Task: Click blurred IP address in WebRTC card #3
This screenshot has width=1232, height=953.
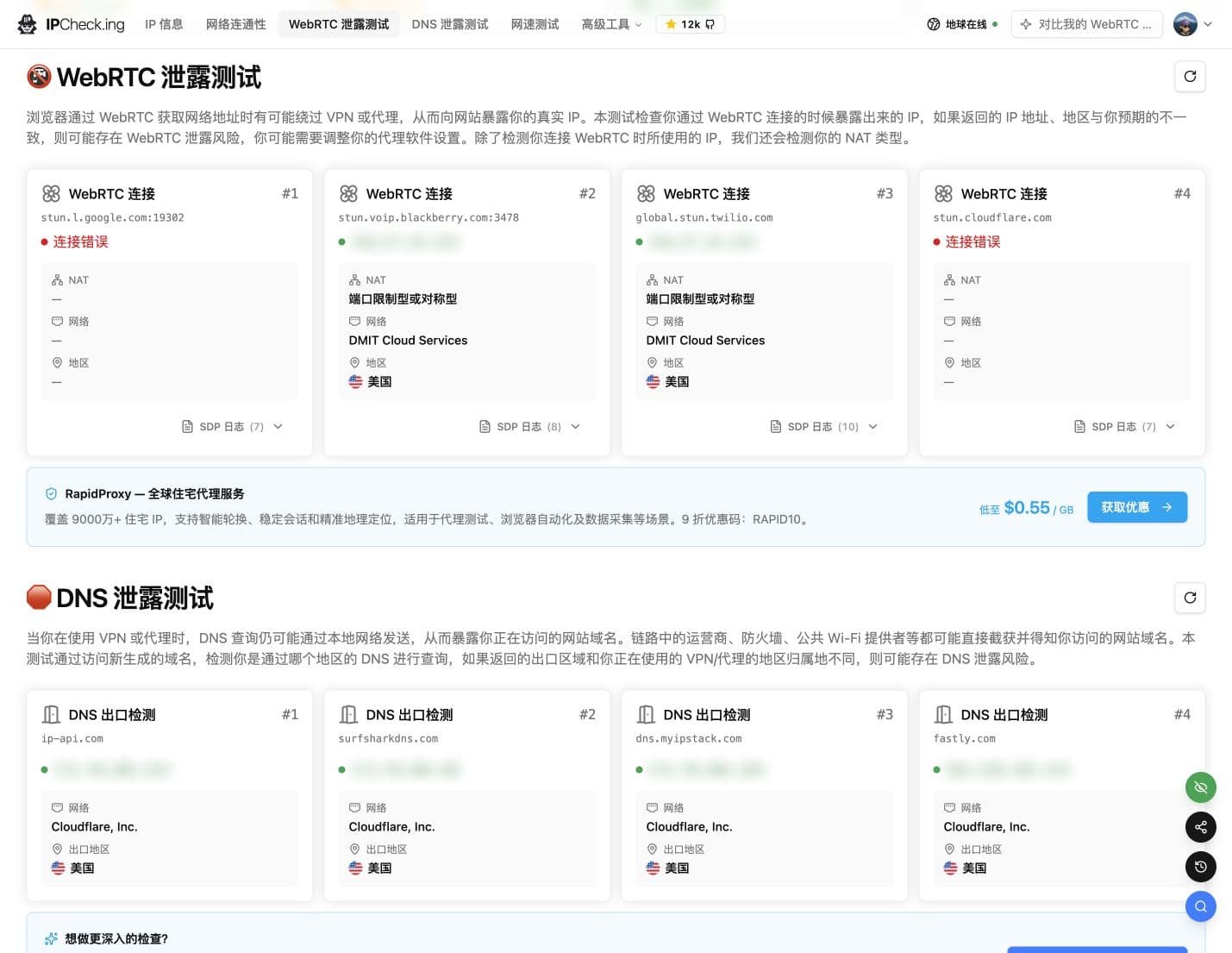Action: pos(704,242)
